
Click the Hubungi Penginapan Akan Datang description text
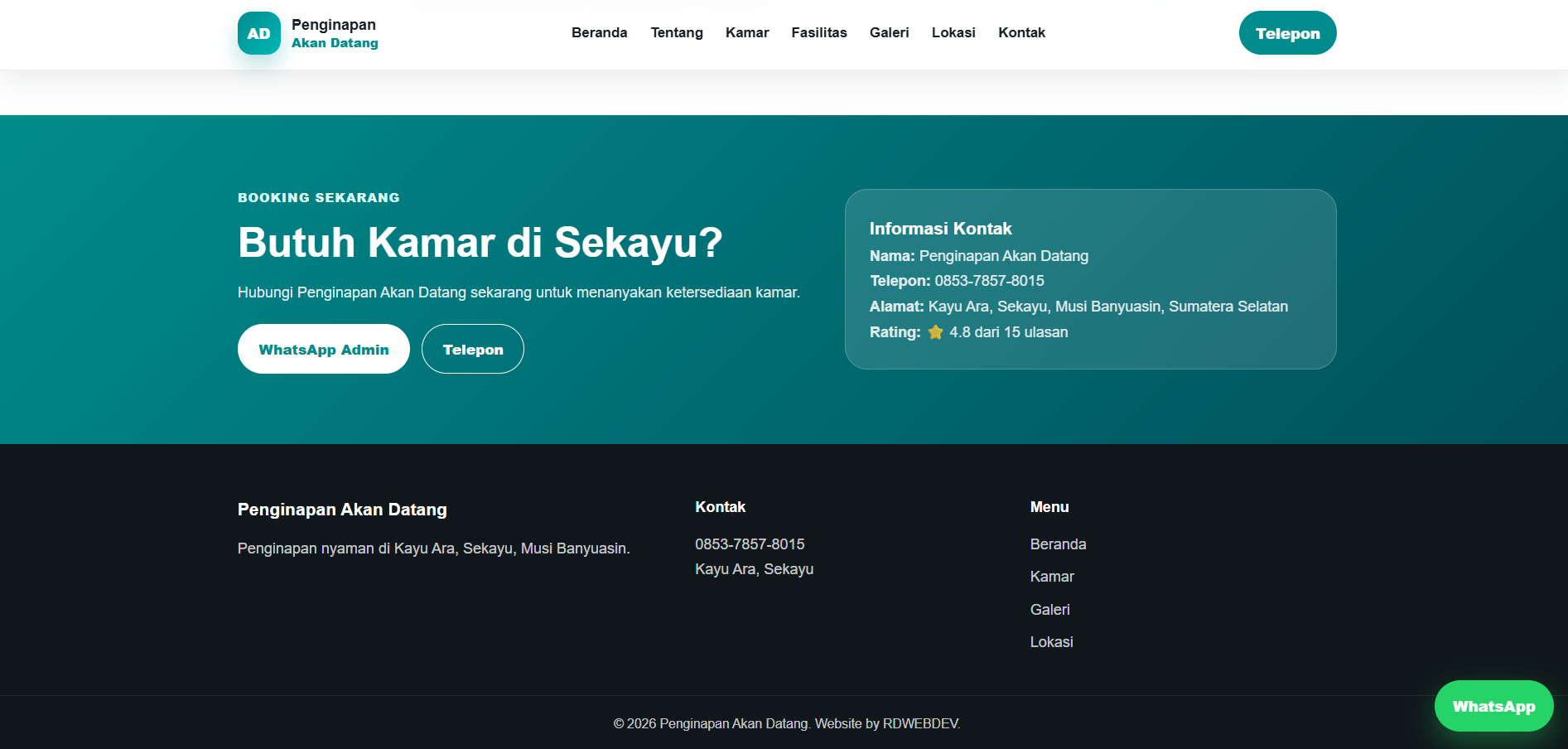pyautogui.click(x=519, y=292)
